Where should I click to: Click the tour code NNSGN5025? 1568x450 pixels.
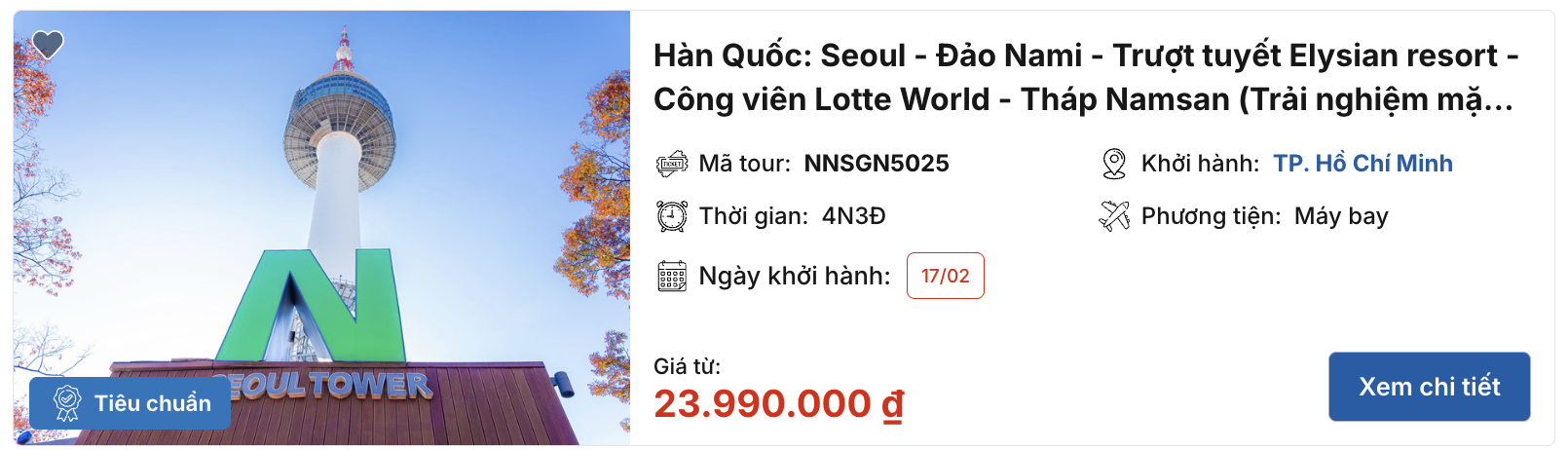click(x=877, y=164)
